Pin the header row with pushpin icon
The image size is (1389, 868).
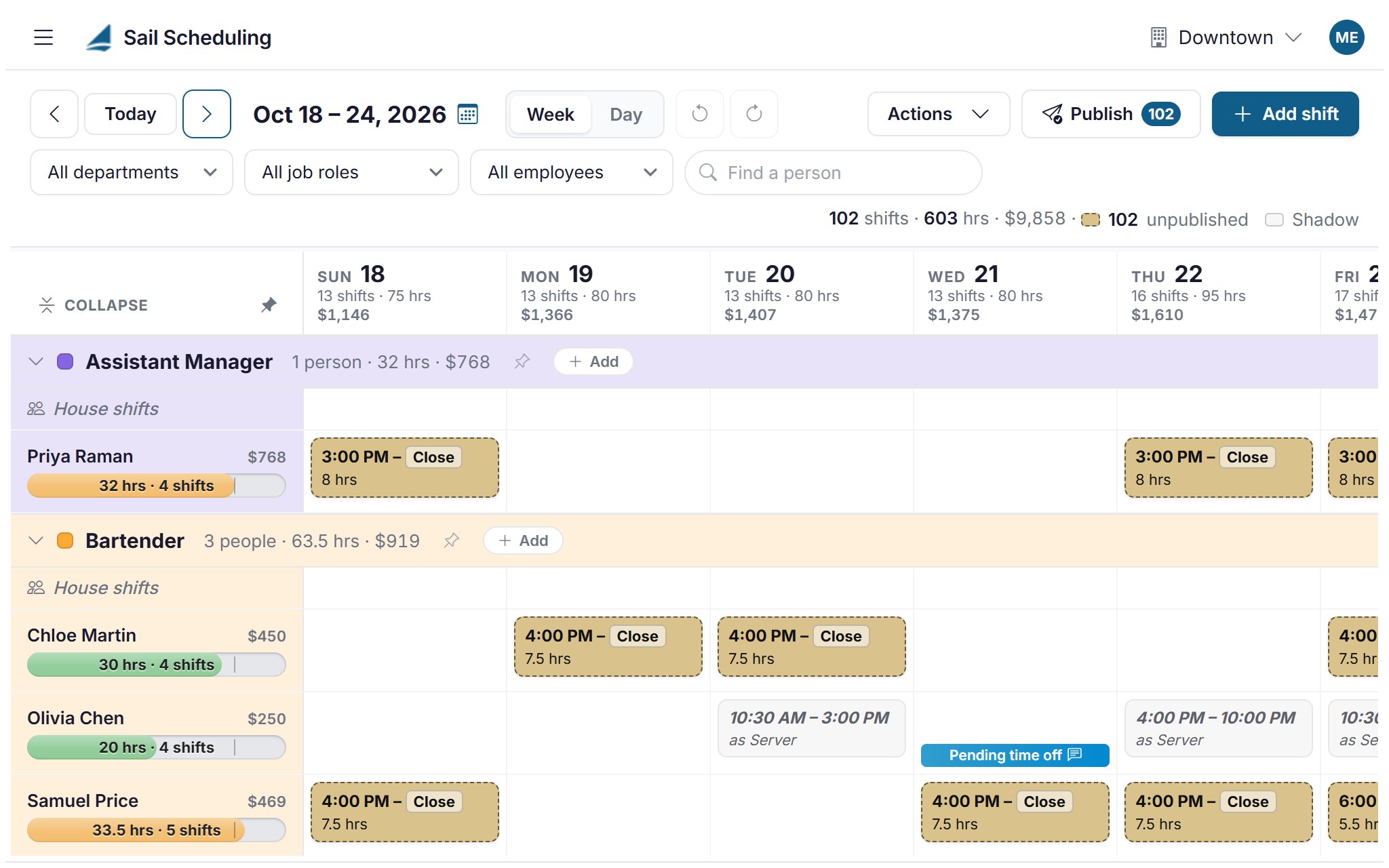pos(269,304)
